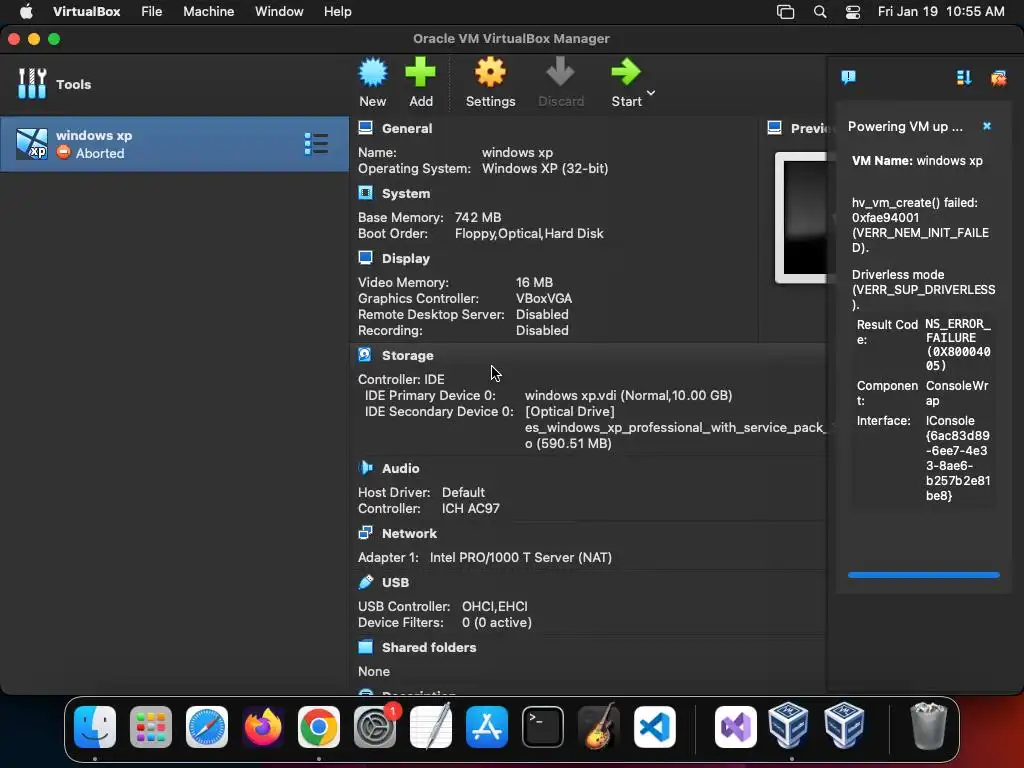Open Finder from the Dock
This screenshot has width=1024, height=768.
coord(95,727)
